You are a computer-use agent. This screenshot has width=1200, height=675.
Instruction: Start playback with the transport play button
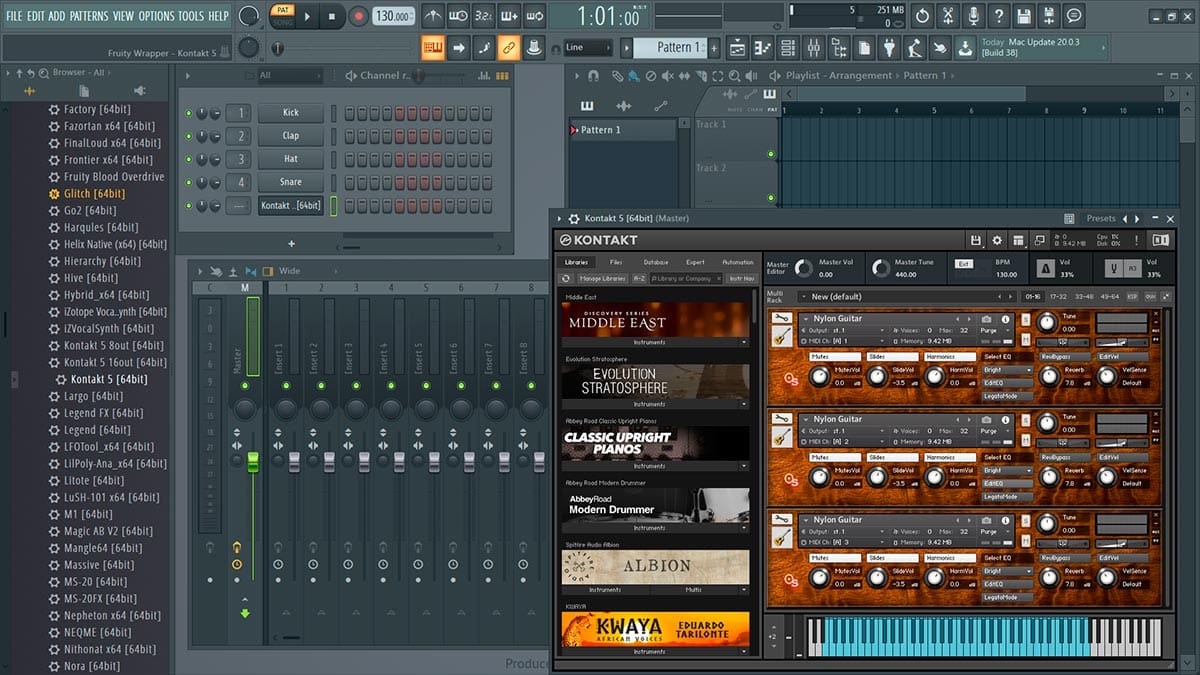click(x=307, y=16)
